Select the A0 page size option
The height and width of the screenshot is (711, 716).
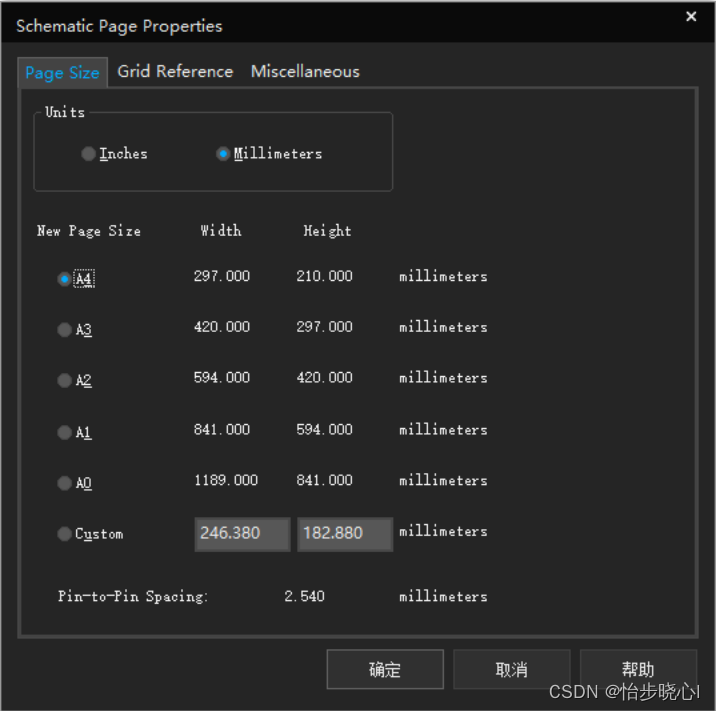click(65, 484)
